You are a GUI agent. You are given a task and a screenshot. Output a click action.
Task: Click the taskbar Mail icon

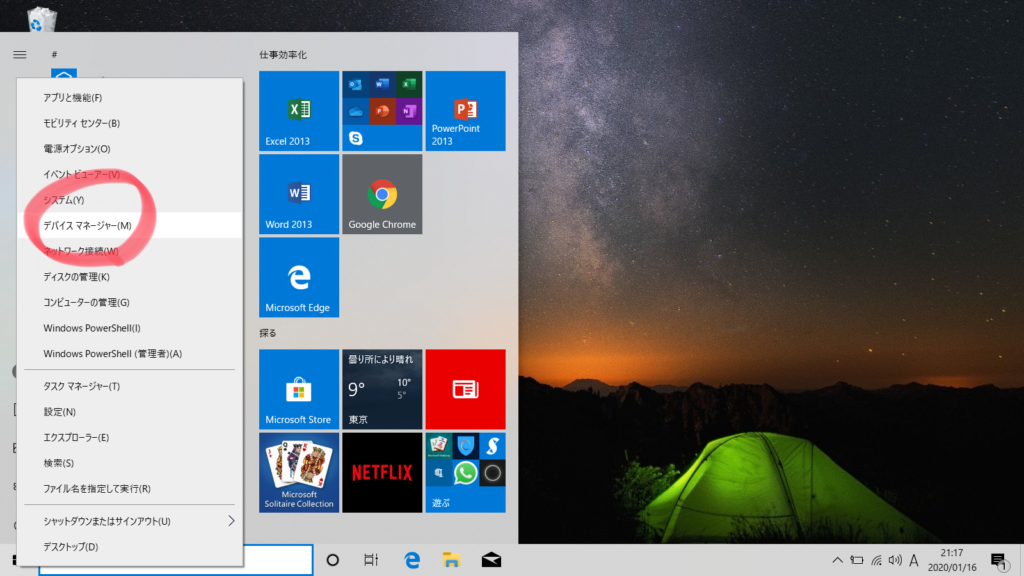[x=491, y=560]
